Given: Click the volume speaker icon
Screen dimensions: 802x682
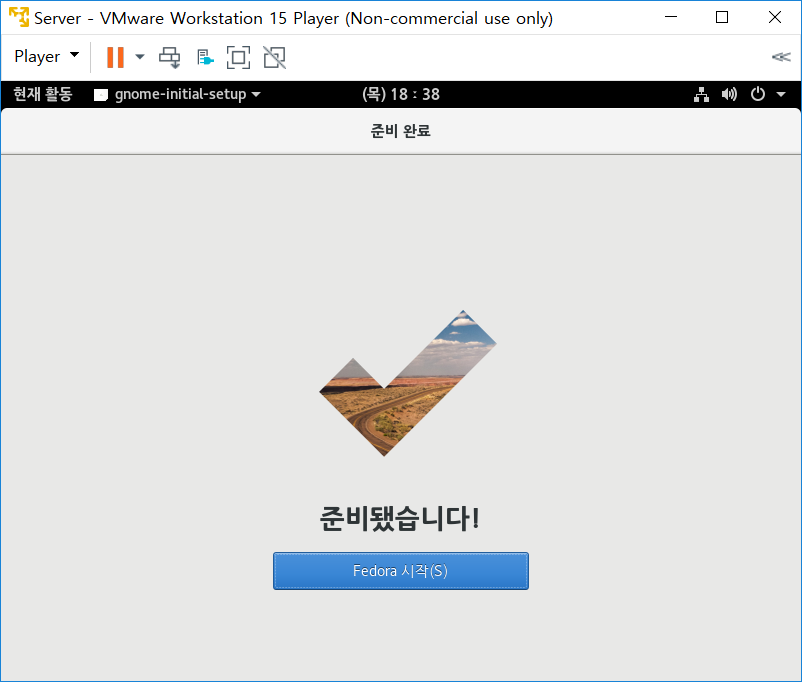Looking at the screenshot, I should click(x=729, y=94).
